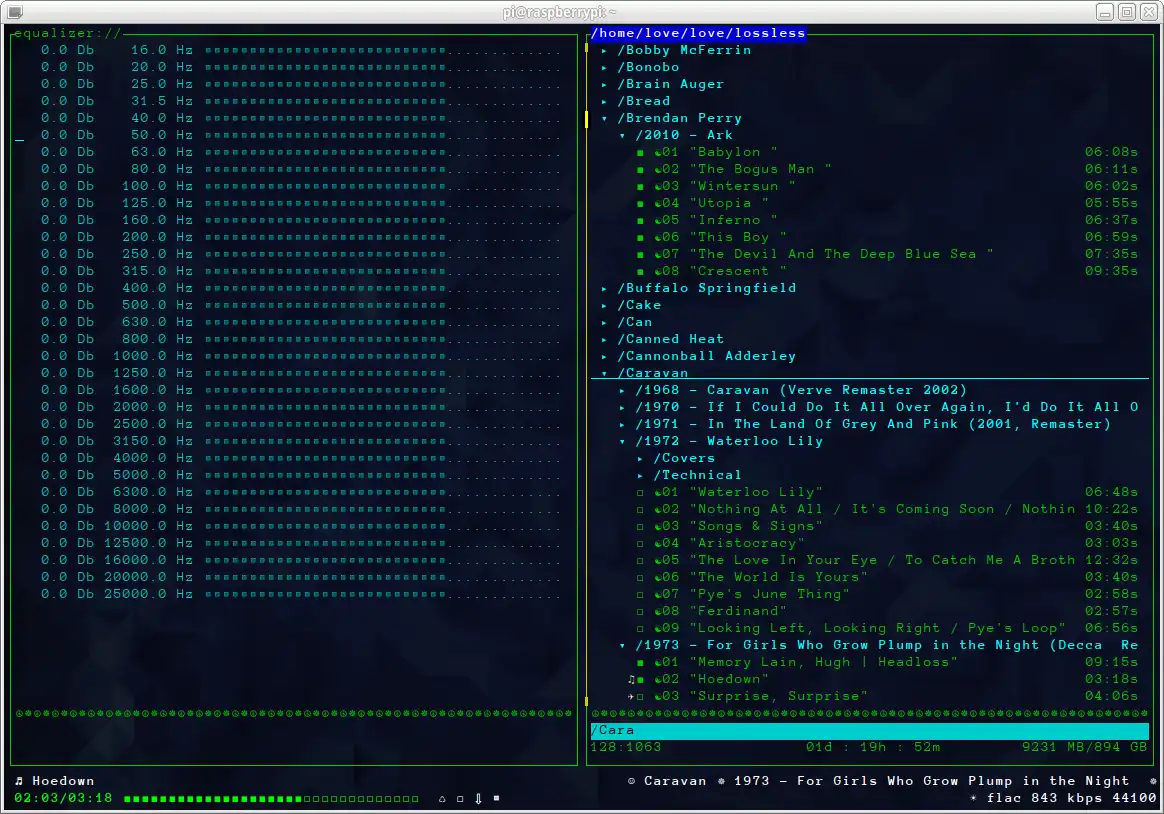Collapse the 2010 - Ark album arrow
The width and height of the screenshot is (1164, 814).
[622, 136]
